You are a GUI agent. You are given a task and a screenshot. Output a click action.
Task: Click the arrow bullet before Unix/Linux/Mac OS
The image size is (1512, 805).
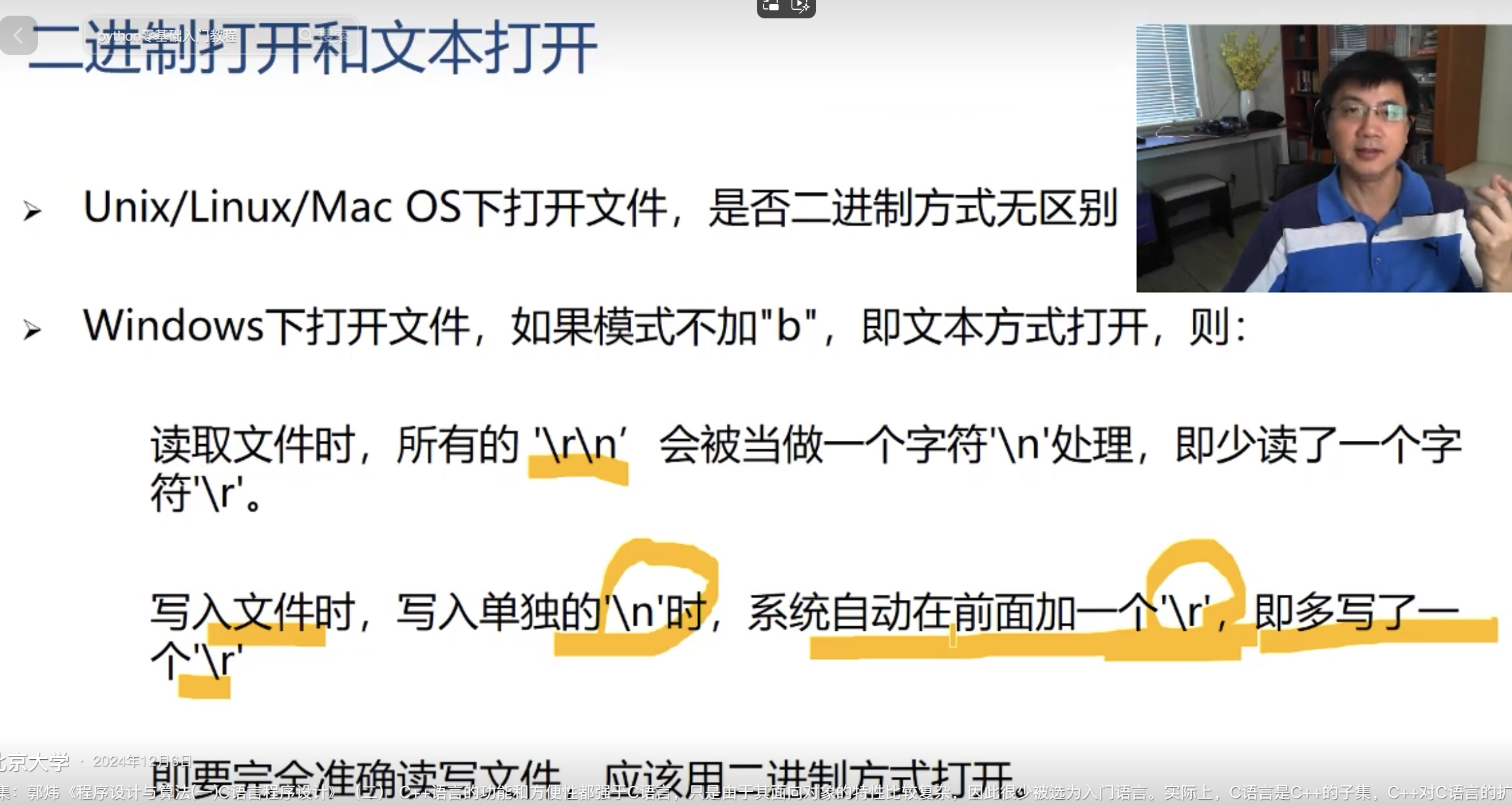(x=32, y=211)
